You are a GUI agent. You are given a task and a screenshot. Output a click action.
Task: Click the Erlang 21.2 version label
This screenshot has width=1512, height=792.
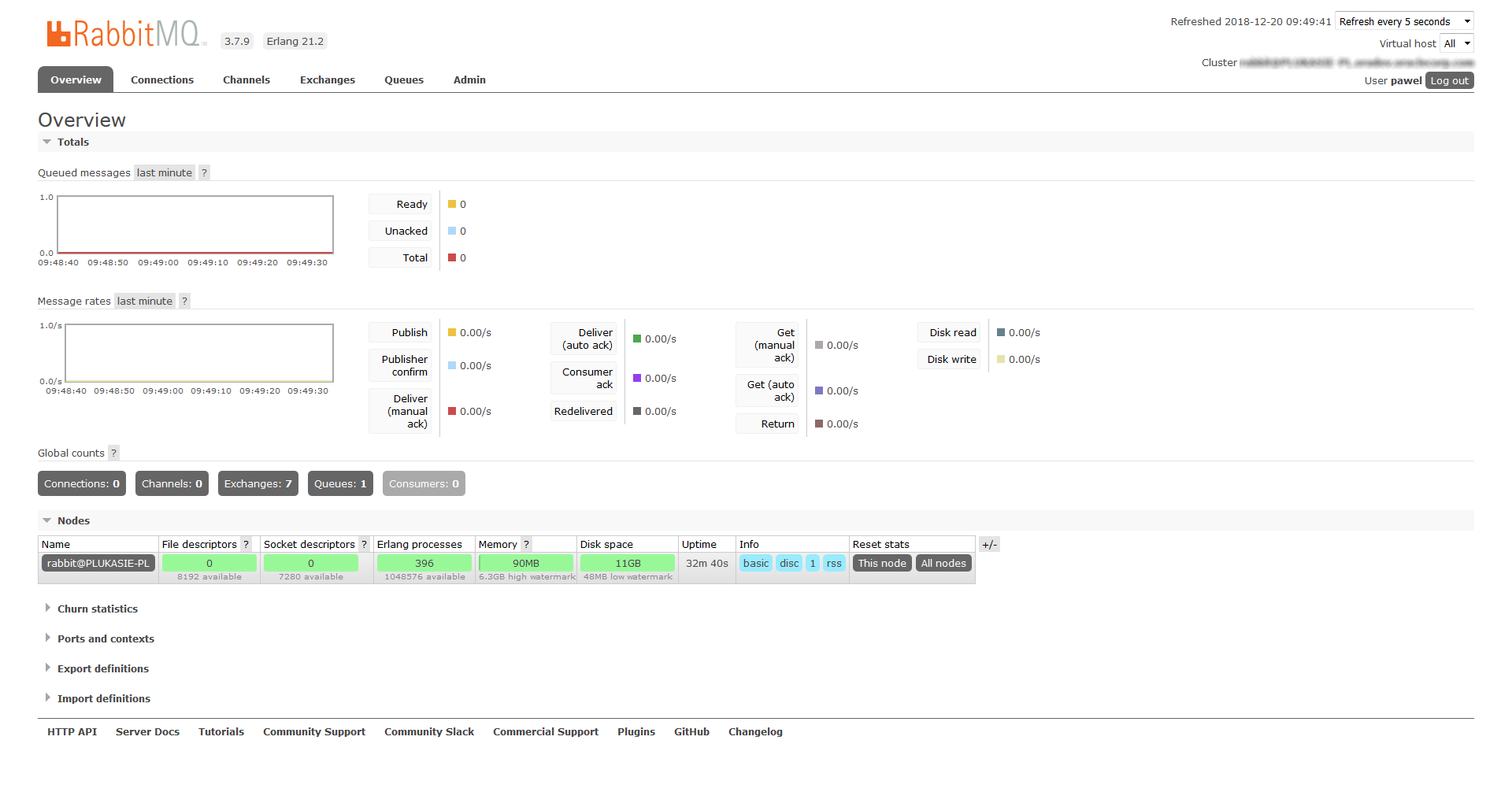(x=295, y=41)
